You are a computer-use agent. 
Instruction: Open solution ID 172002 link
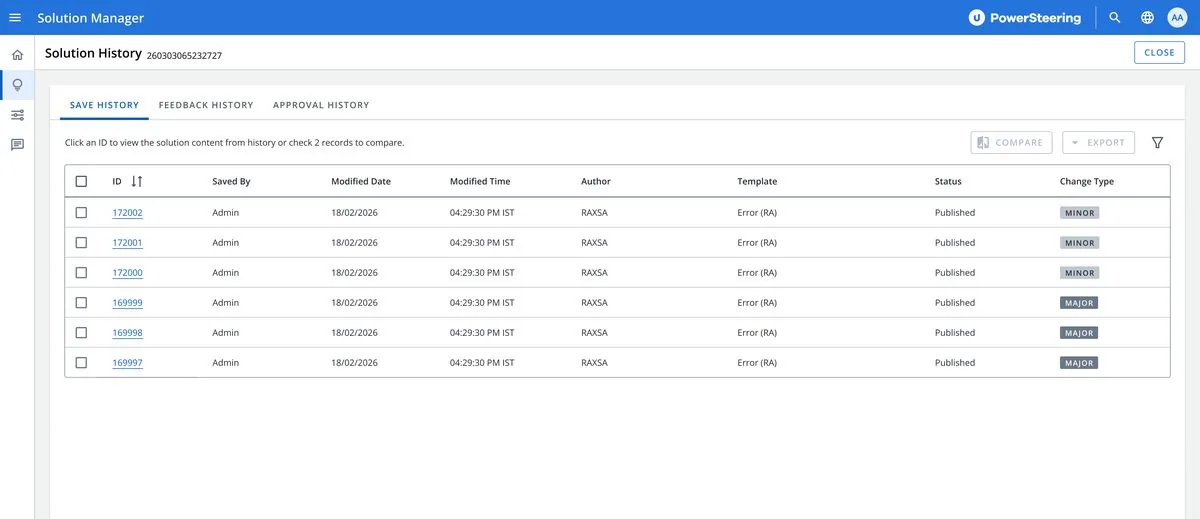(x=127, y=213)
